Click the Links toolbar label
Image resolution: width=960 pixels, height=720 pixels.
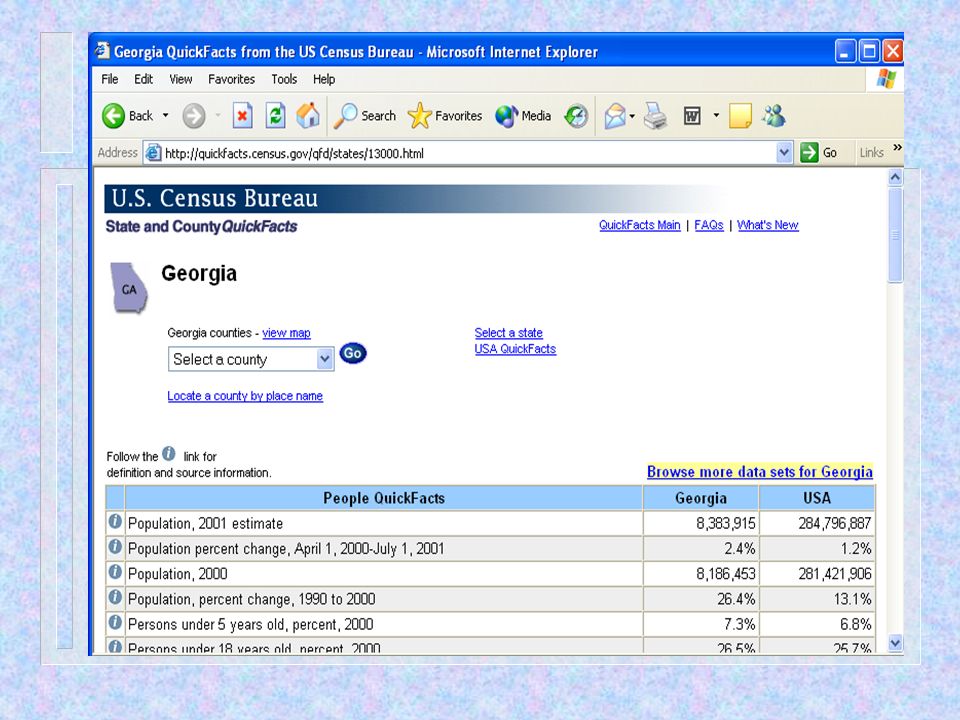pyautogui.click(x=871, y=152)
